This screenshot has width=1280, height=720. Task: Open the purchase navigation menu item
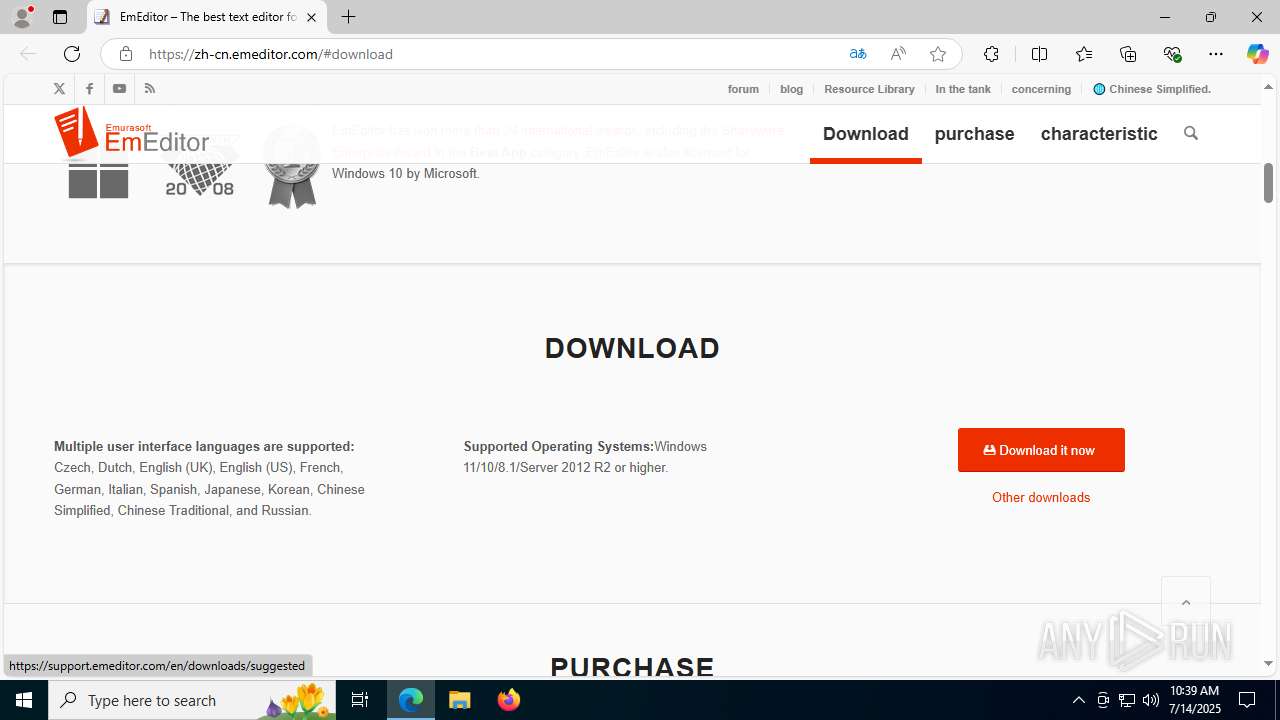pyautogui.click(x=974, y=133)
